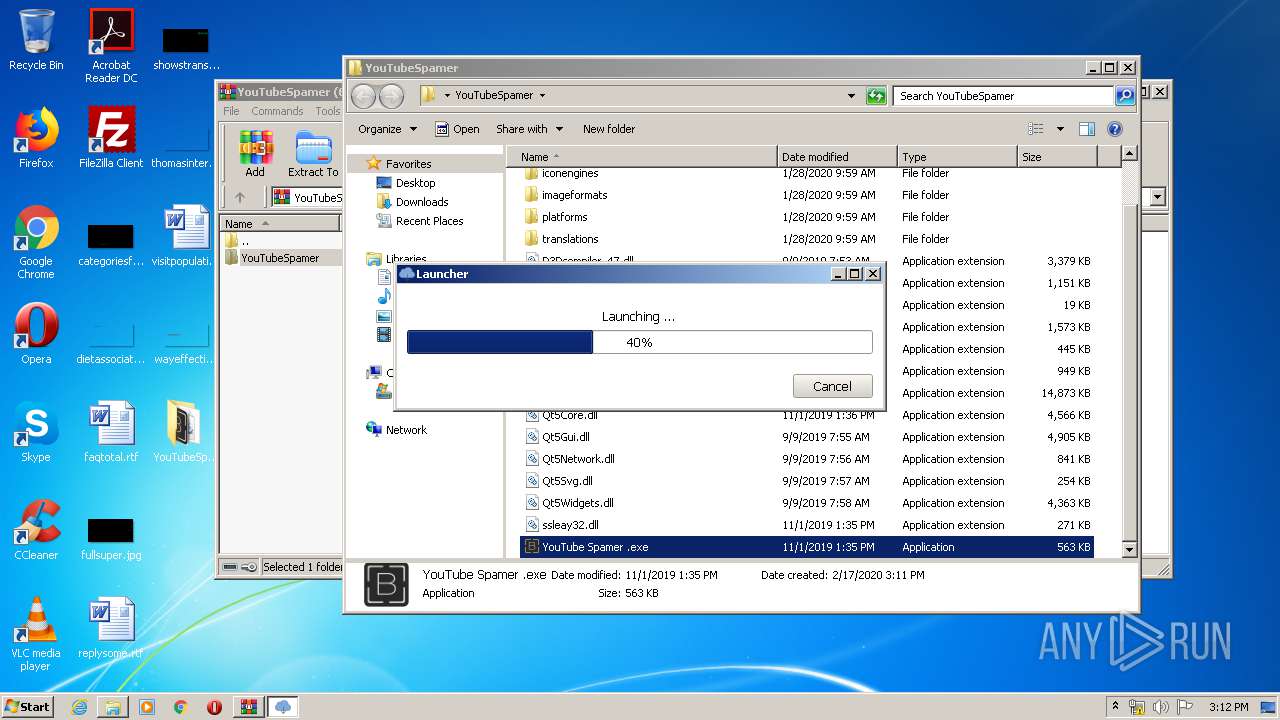Open CCleaner desktop shortcut
1280x720 pixels.
click(36, 530)
